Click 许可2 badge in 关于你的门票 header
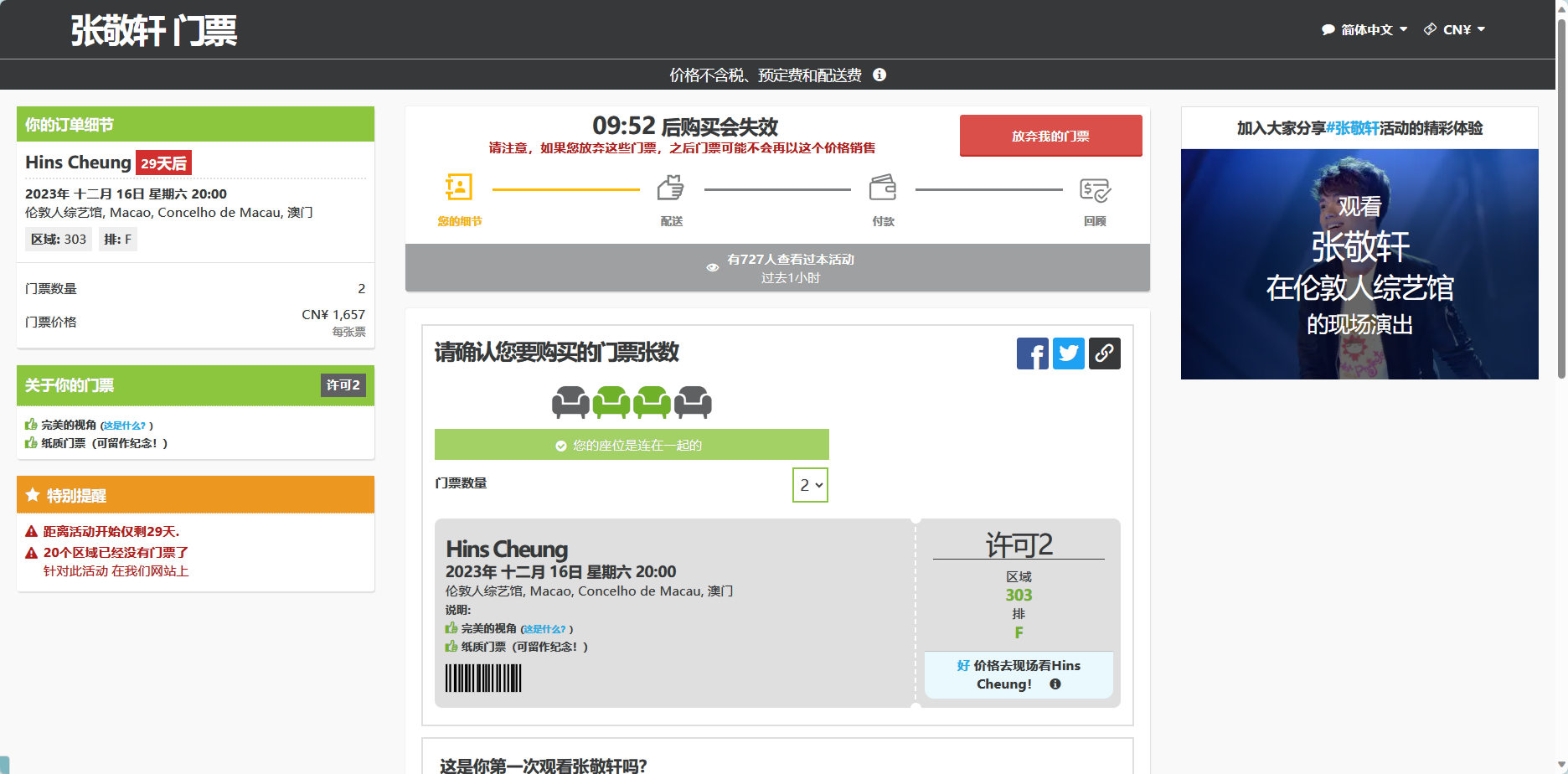This screenshot has height=774, width=1568. tap(343, 385)
